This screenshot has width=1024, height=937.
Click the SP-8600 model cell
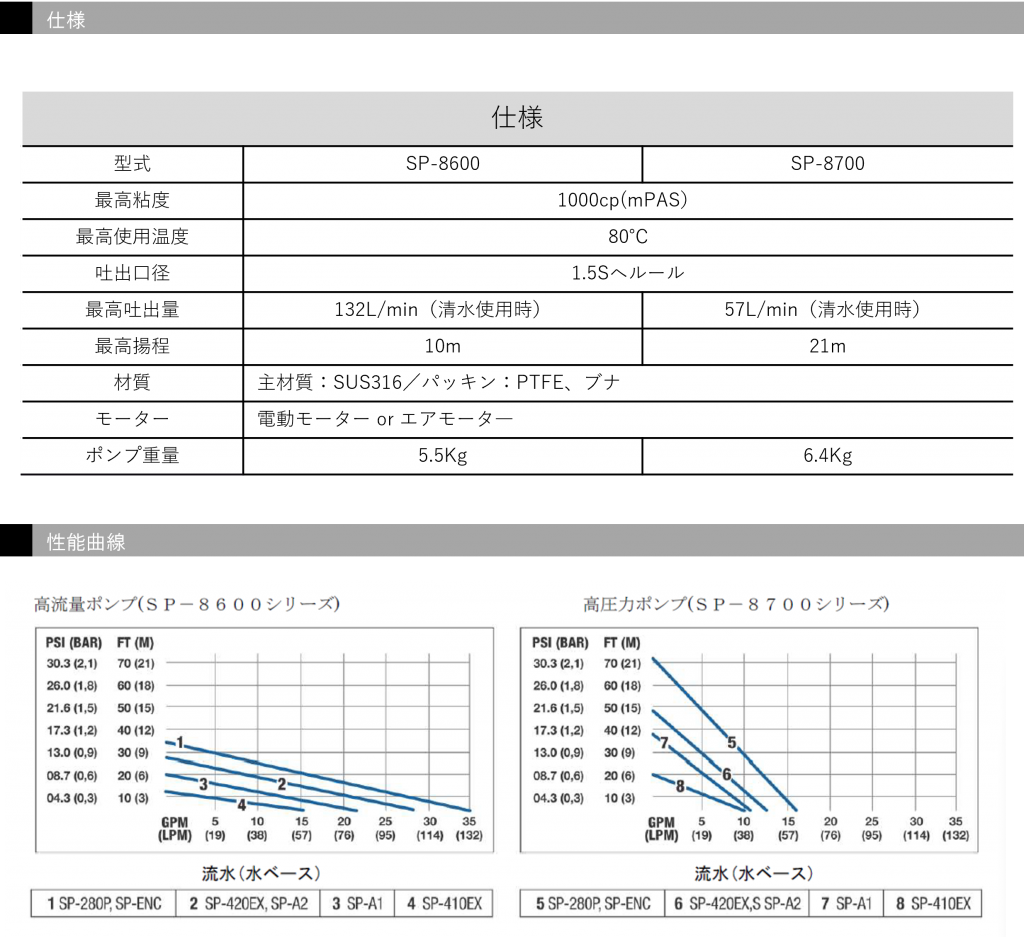[x=443, y=163]
